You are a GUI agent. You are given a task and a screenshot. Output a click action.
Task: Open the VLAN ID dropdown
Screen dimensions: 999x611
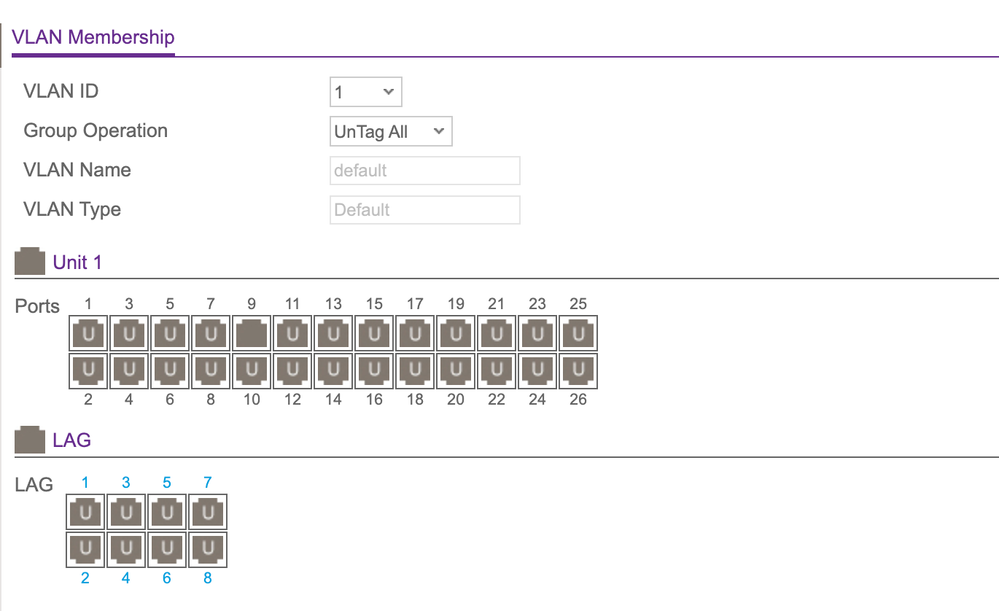coord(365,92)
